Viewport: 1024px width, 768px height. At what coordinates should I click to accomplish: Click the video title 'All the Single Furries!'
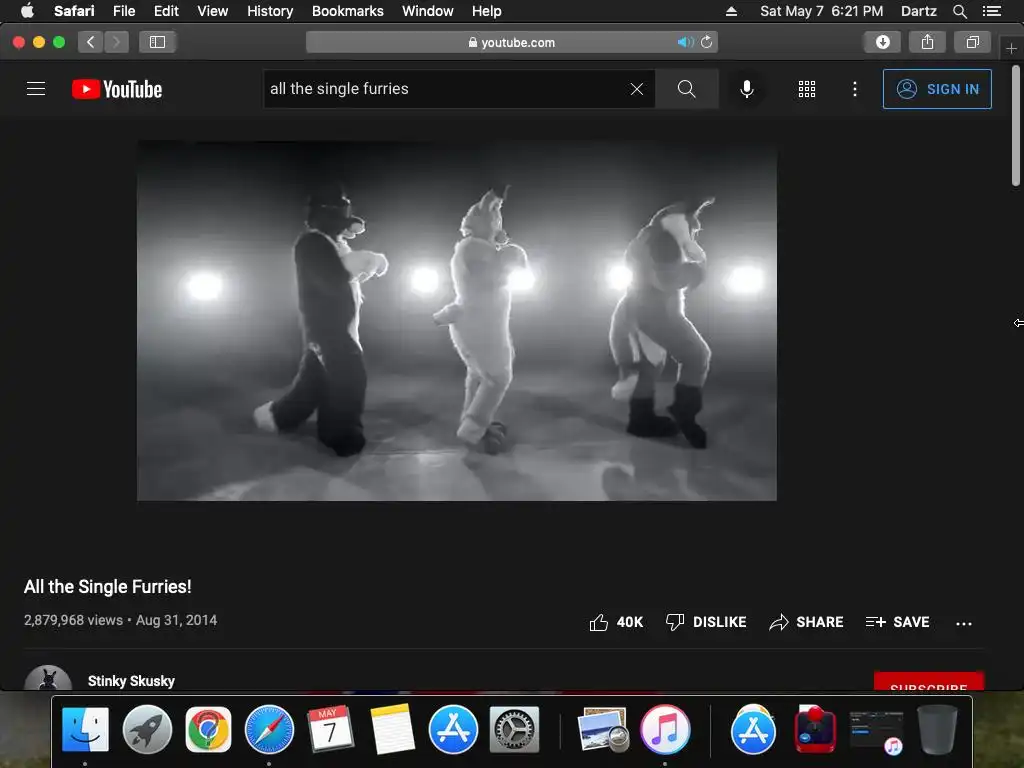[108, 586]
